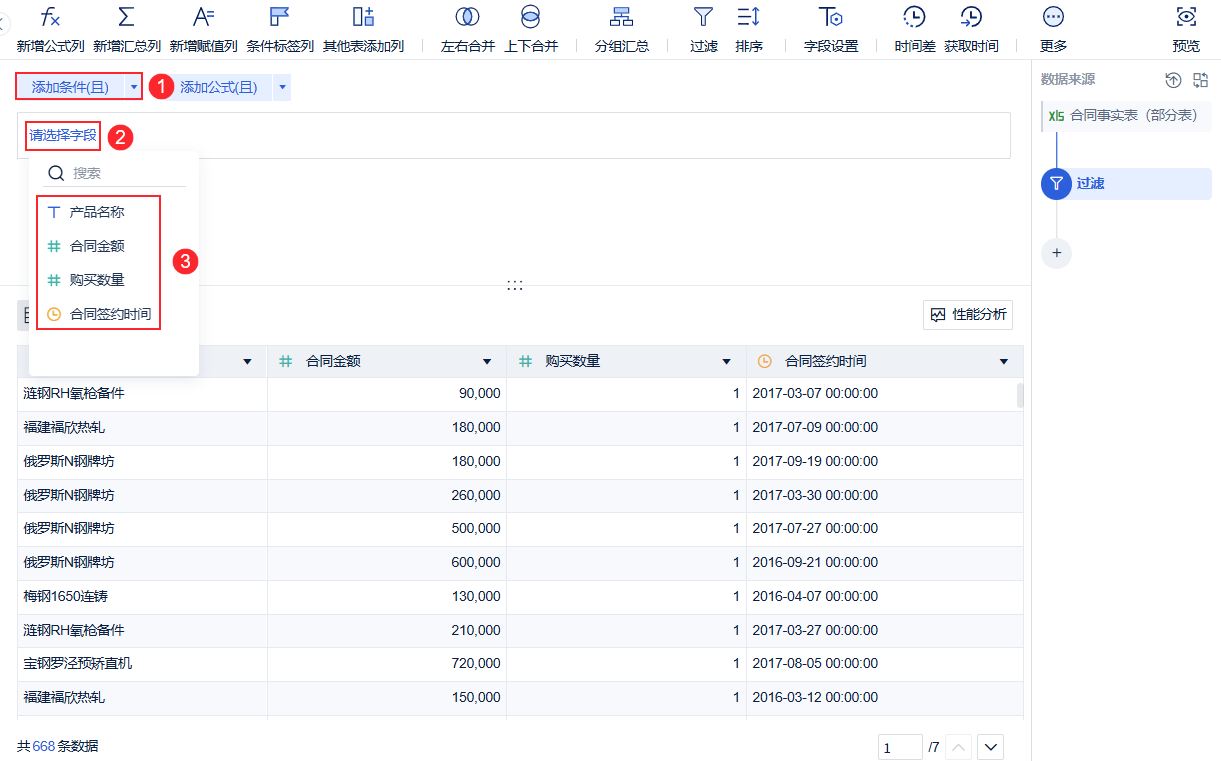This screenshot has height=761, width=1221.
Task: Click the panel splitter drag handle dots
Action: (x=515, y=285)
